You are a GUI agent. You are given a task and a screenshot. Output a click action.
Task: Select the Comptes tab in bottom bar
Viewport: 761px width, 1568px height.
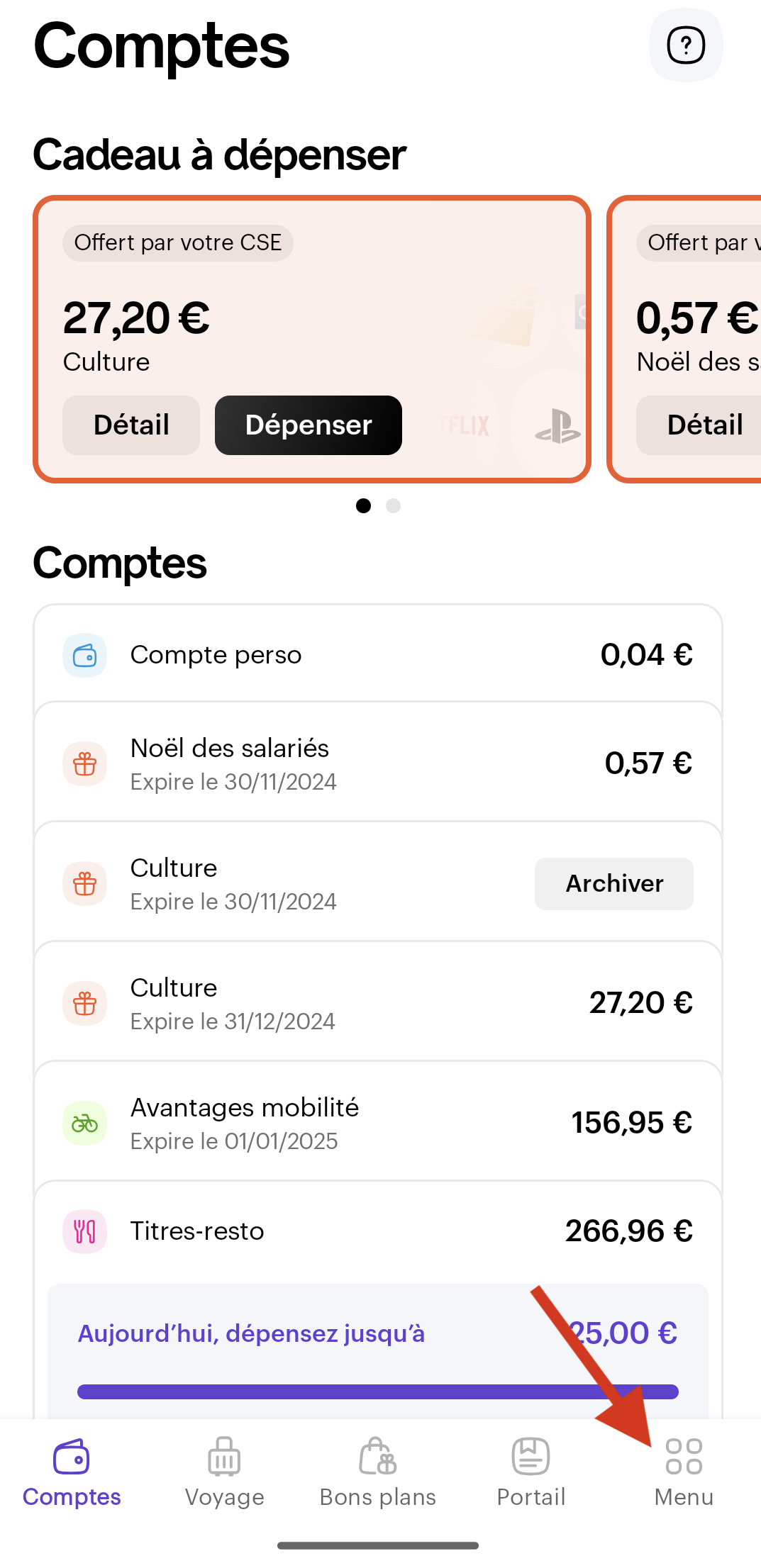[72, 1472]
